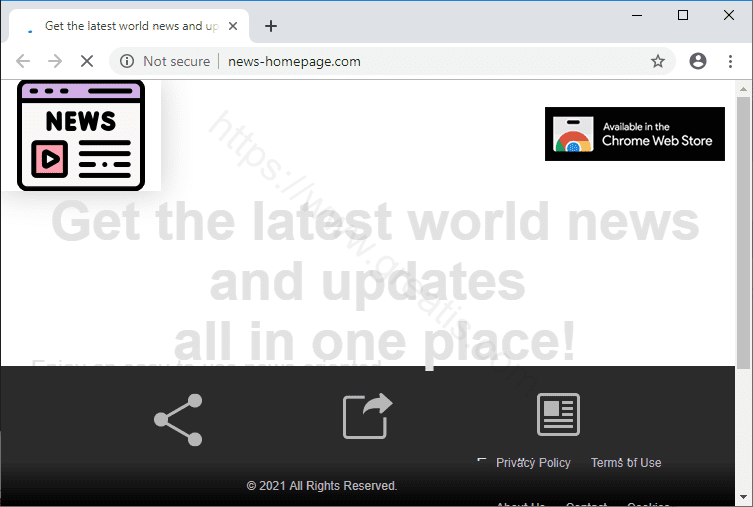This screenshot has width=753, height=507.
Task: Stop loading the page
Action: [x=87, y=61]
